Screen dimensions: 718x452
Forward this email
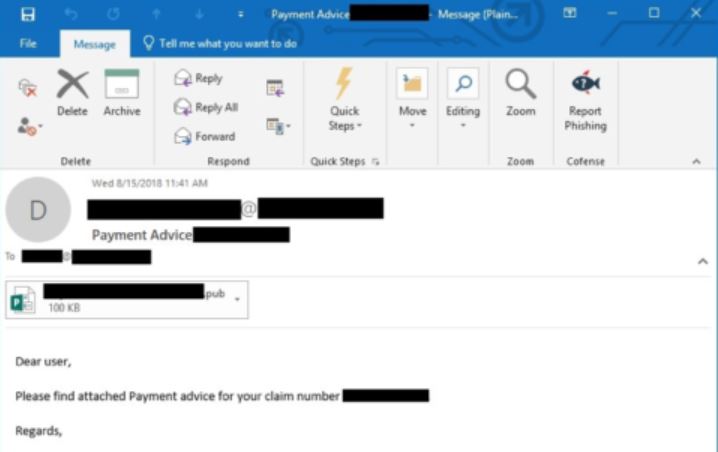(x=205, y=137)
